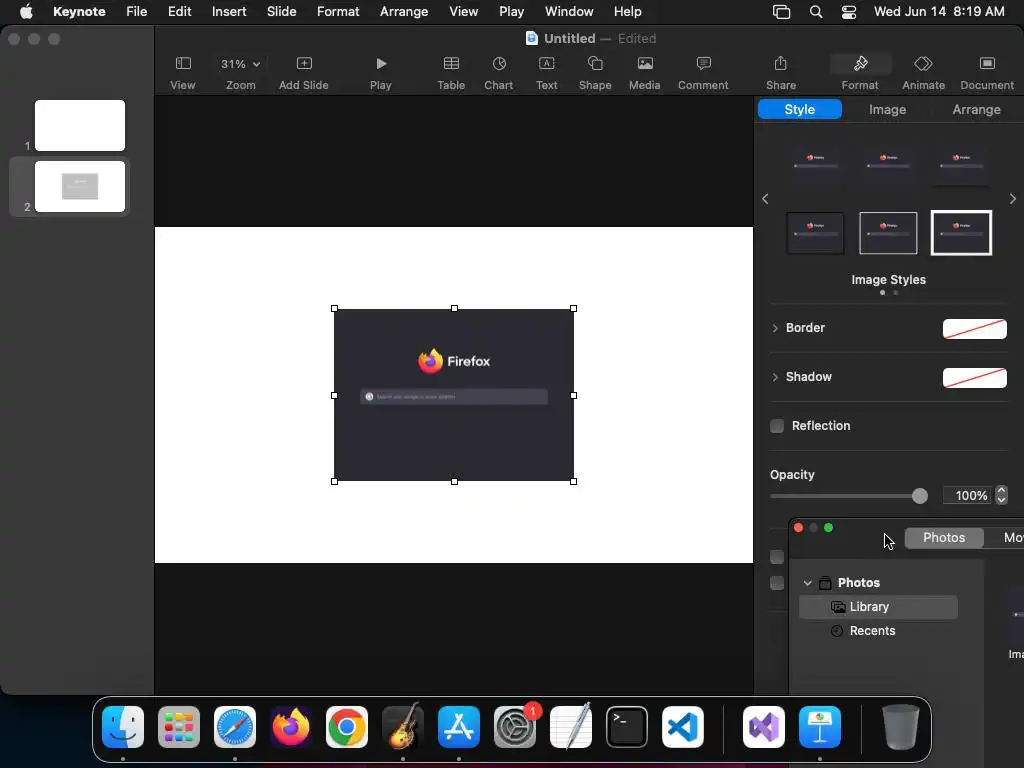Open the Insert menu
The width and height of the screenshot is (1024, 768).
(229, 12)
